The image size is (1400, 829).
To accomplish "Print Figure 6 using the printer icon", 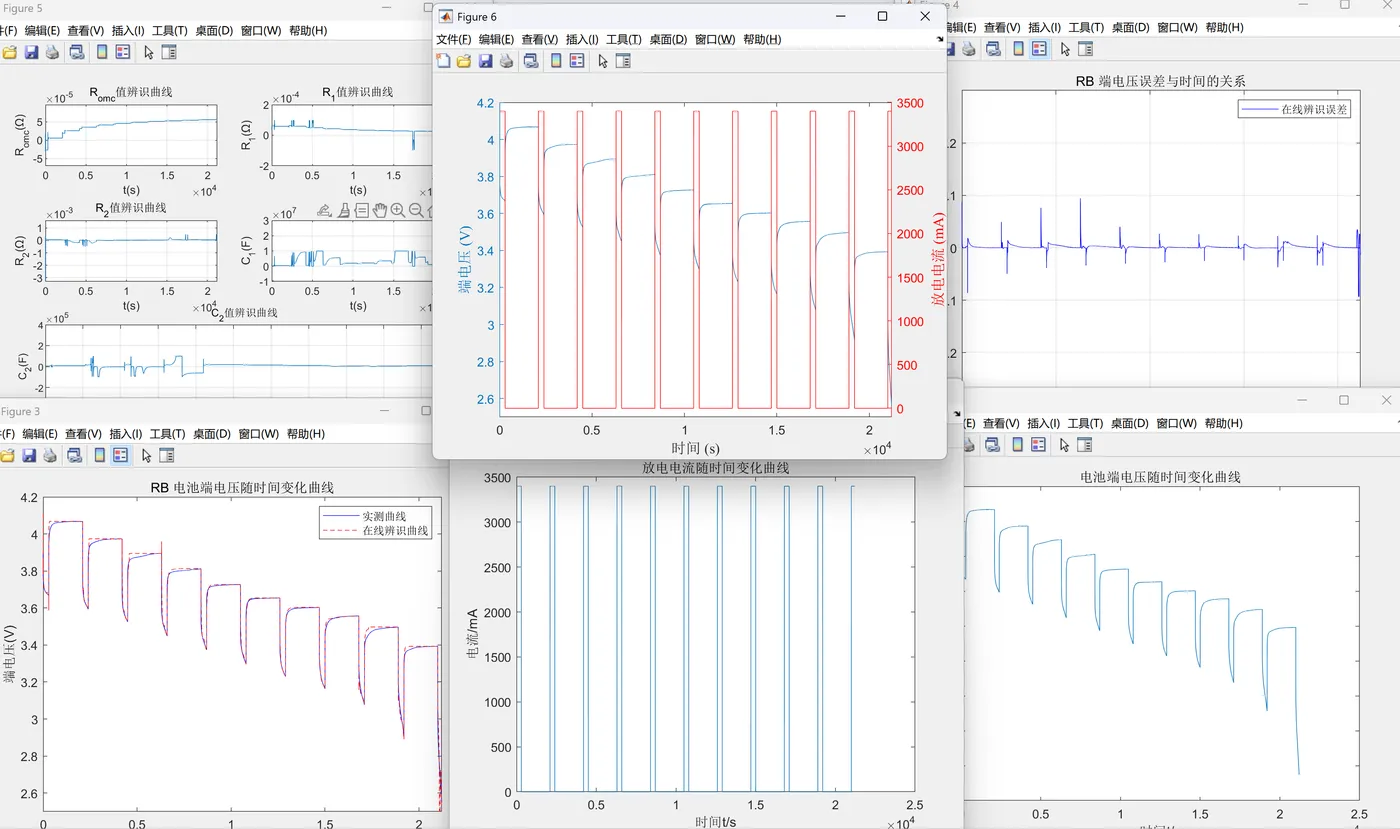I will [506, 61].
